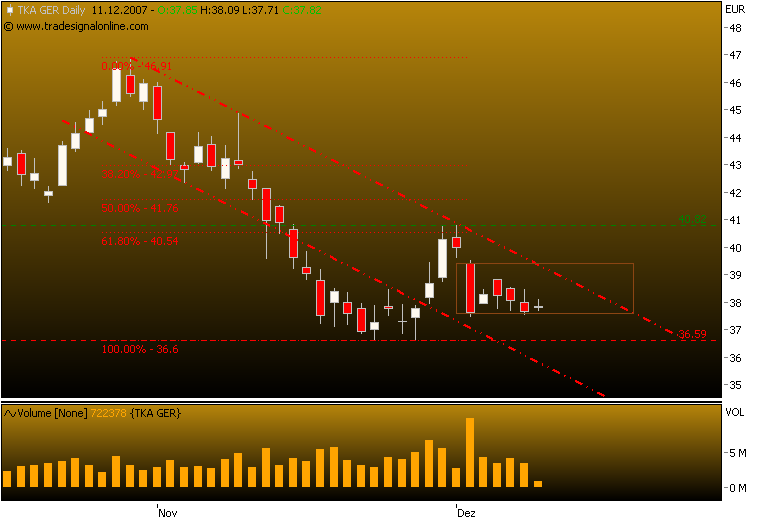Image resolution: width=769 pixels, height=520 pixels.
Task: Click the close price C:37.82
Action: pyautogui.click(x=302, y=10)
